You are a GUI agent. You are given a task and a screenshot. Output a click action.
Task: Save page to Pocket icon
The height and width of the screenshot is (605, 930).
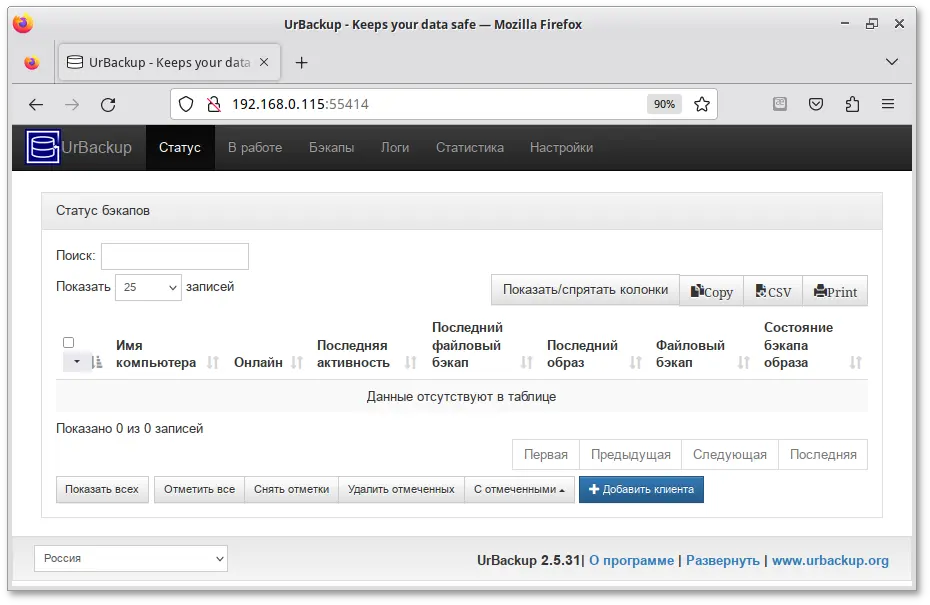816,103
